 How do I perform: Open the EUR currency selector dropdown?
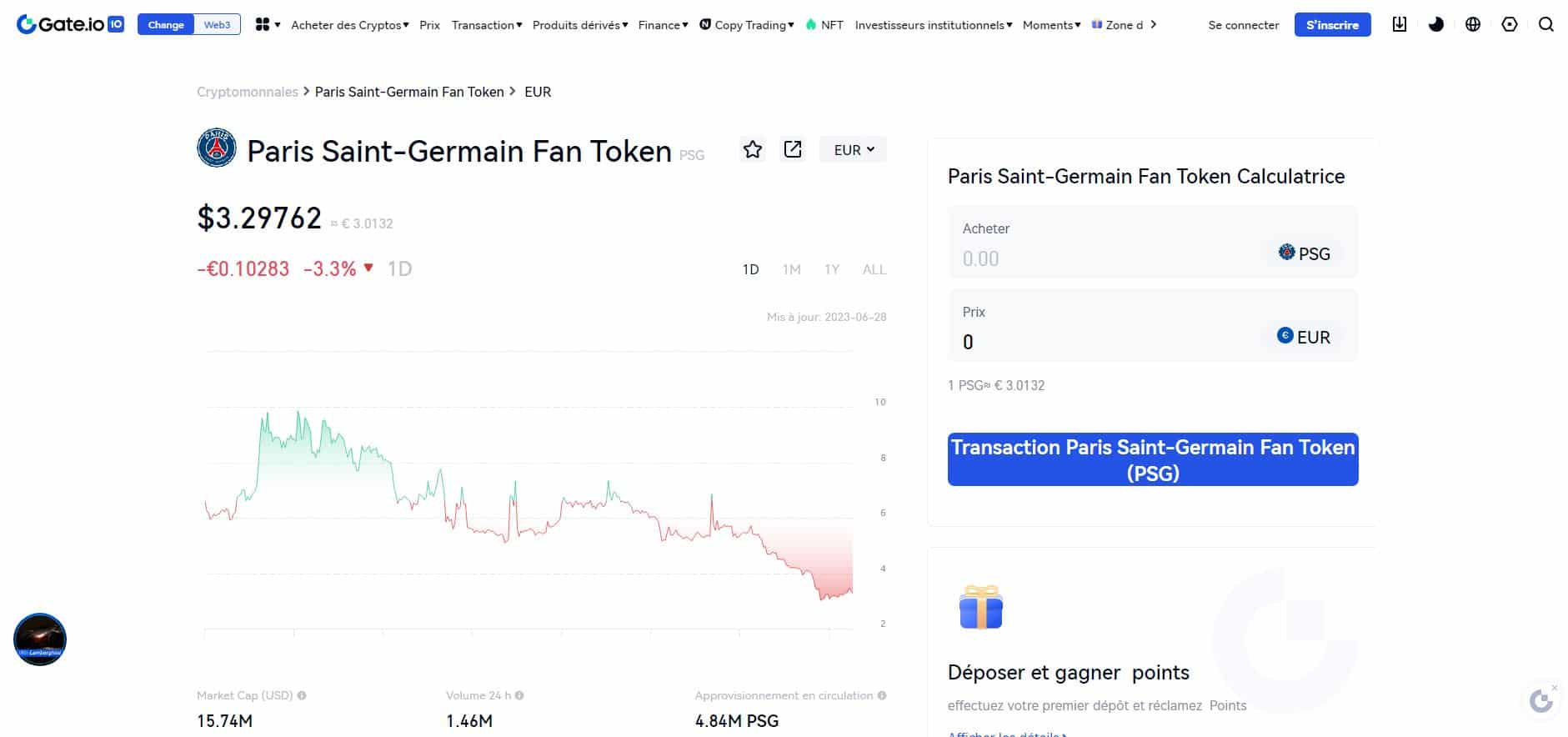click(854, 149)
